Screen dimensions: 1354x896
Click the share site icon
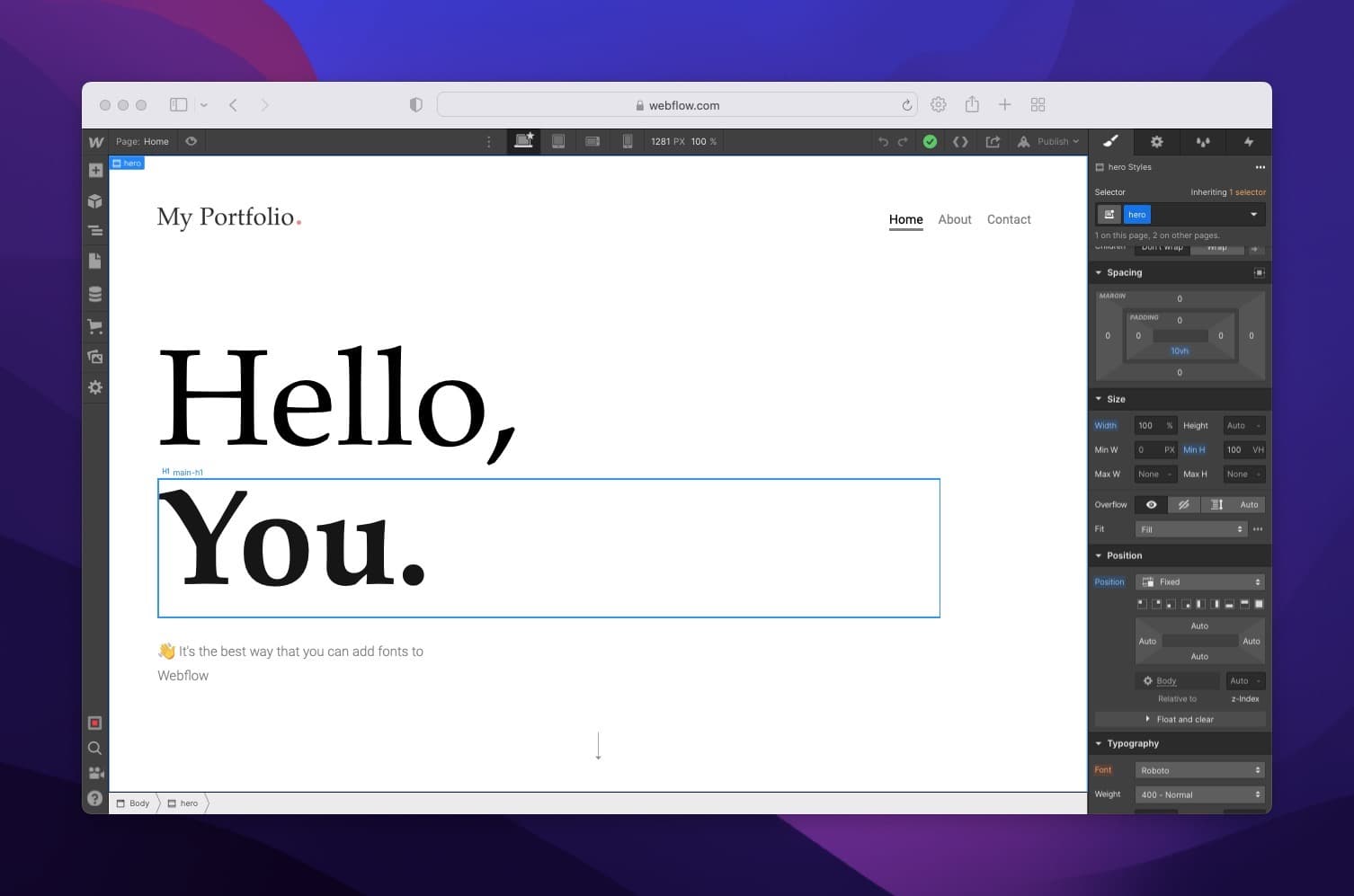pos(993,142)
